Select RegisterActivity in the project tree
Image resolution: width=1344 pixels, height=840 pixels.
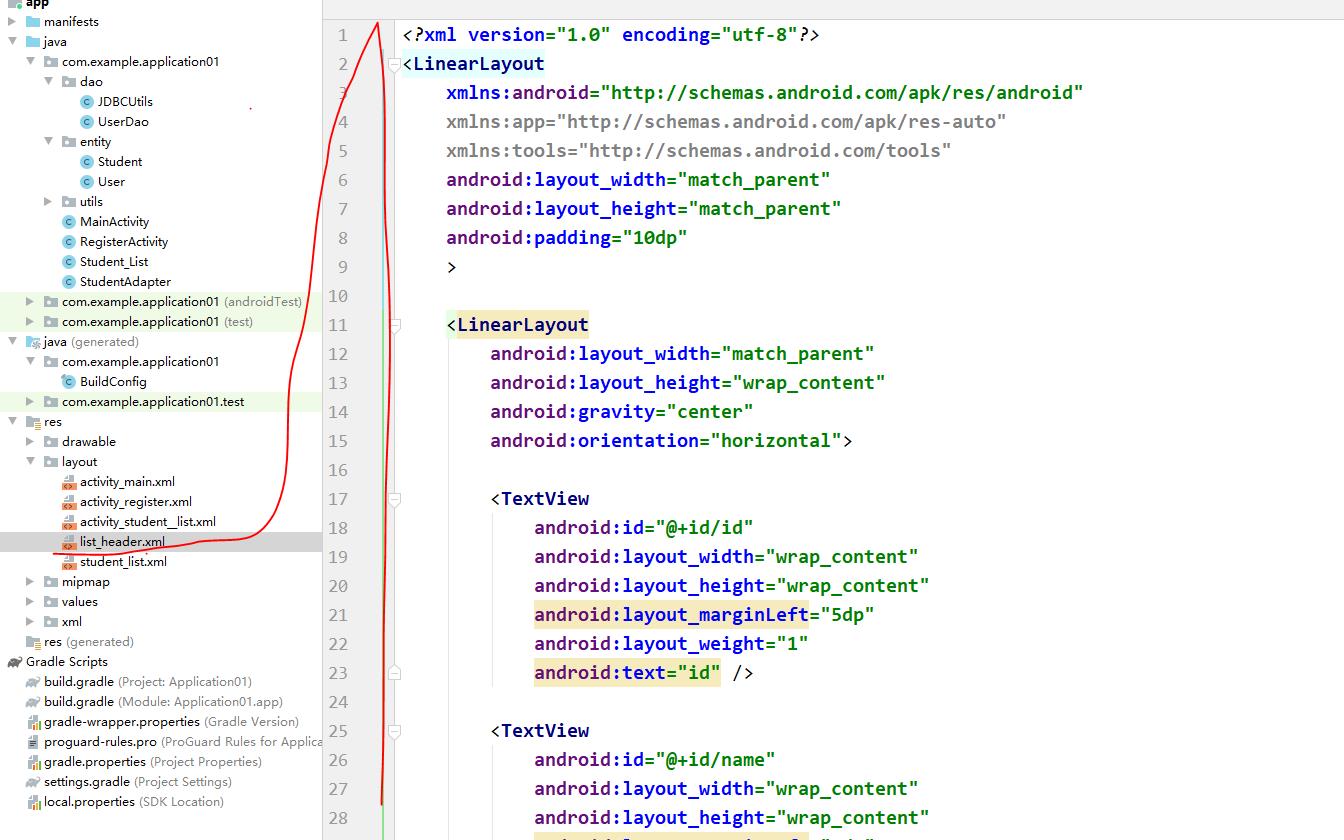(x=124, y=241)
